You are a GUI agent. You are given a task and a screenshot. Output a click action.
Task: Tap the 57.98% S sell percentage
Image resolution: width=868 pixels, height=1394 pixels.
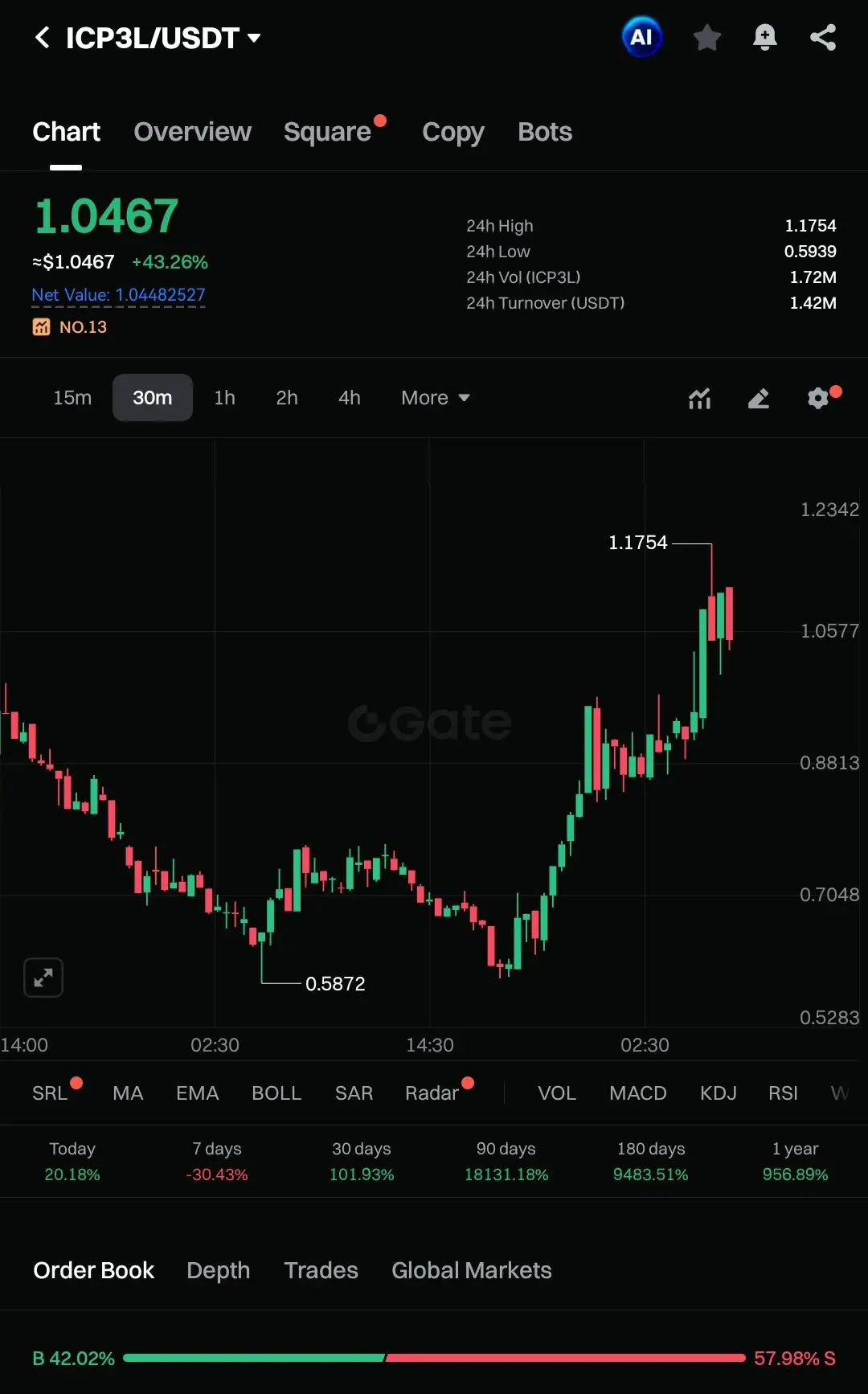pos(795,1359)
